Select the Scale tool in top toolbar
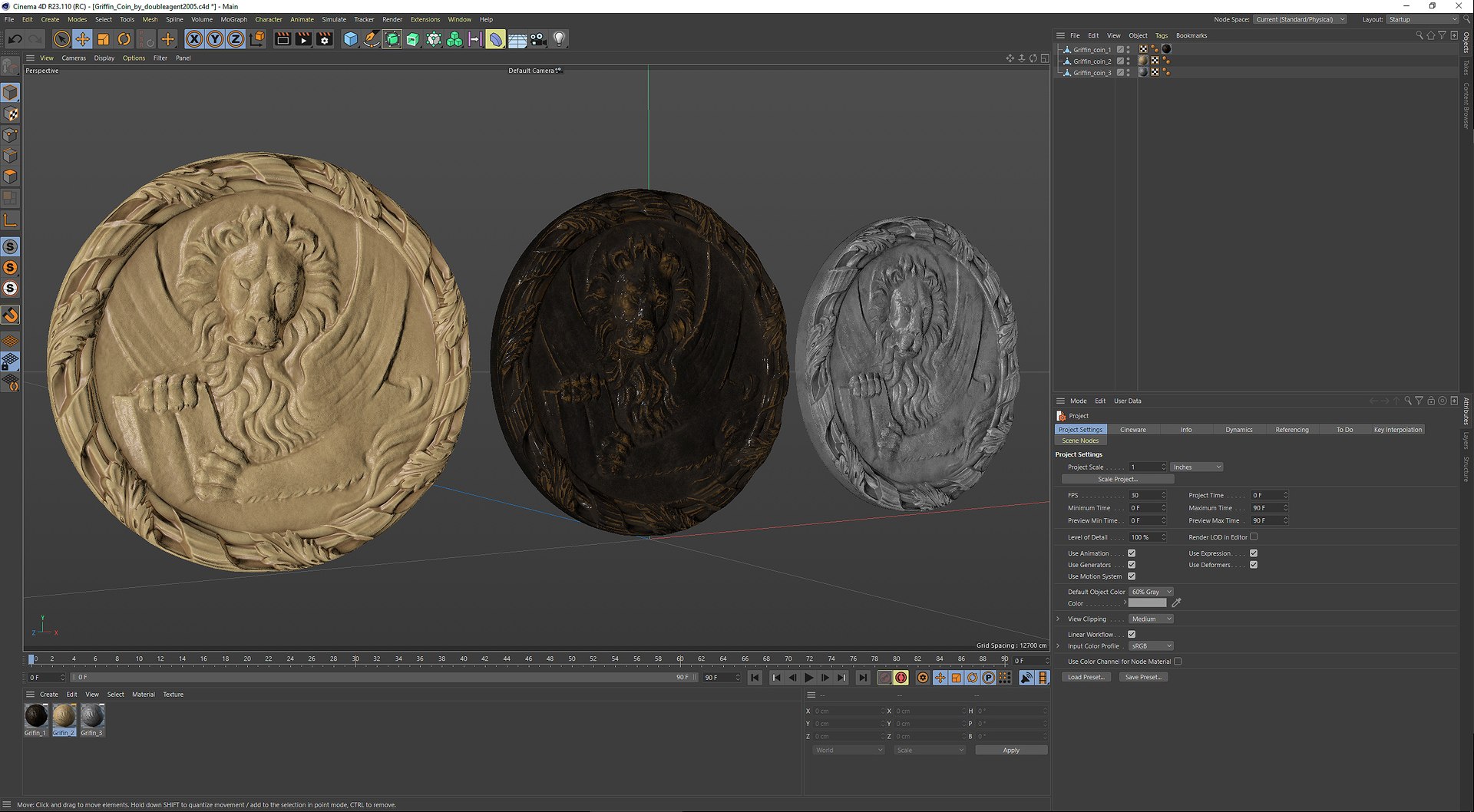Screen dimensions: 1474x812 103,39
